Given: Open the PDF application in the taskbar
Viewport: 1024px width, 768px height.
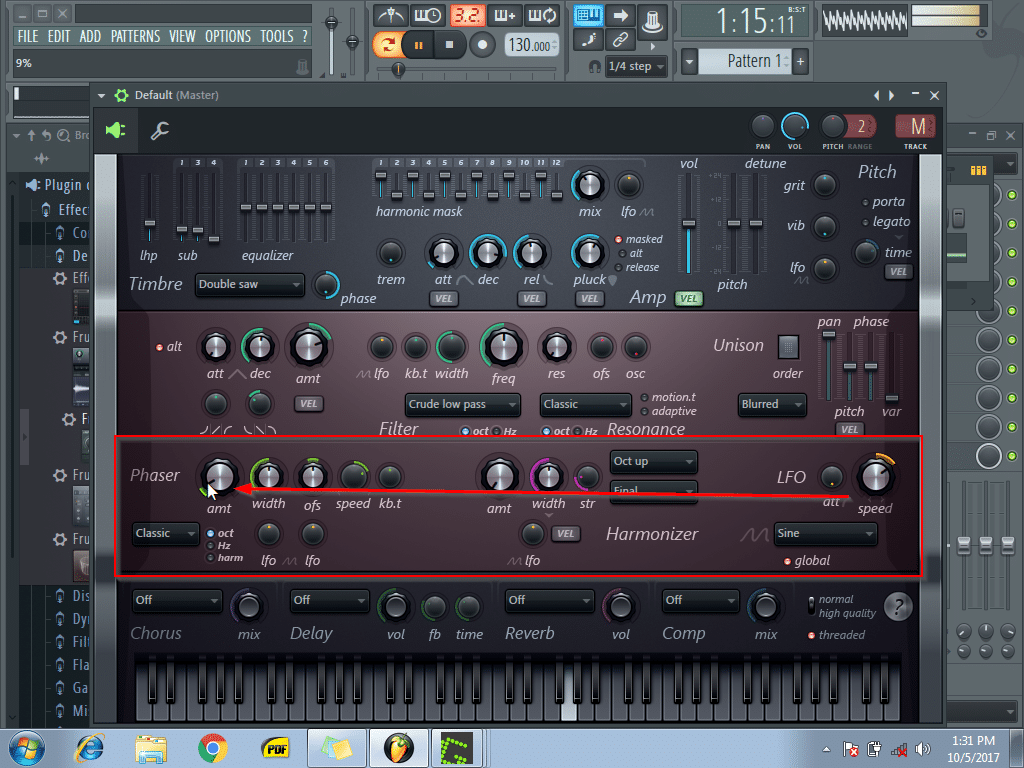Looking at the screenshot, I should pyautogui.click(x=276, y=748).
